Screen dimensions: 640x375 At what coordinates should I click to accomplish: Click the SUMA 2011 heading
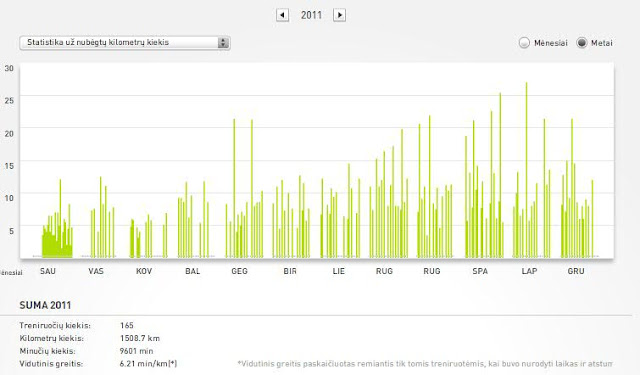coord(45,305)
